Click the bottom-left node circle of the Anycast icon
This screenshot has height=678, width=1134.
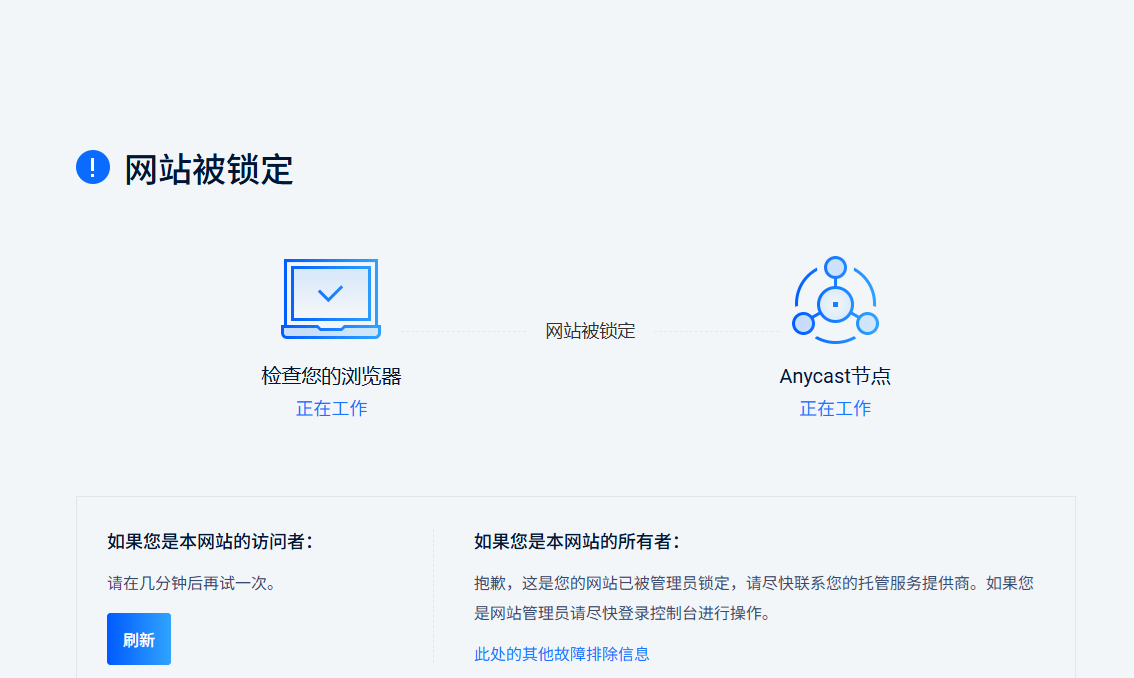(x=803, y=323)
